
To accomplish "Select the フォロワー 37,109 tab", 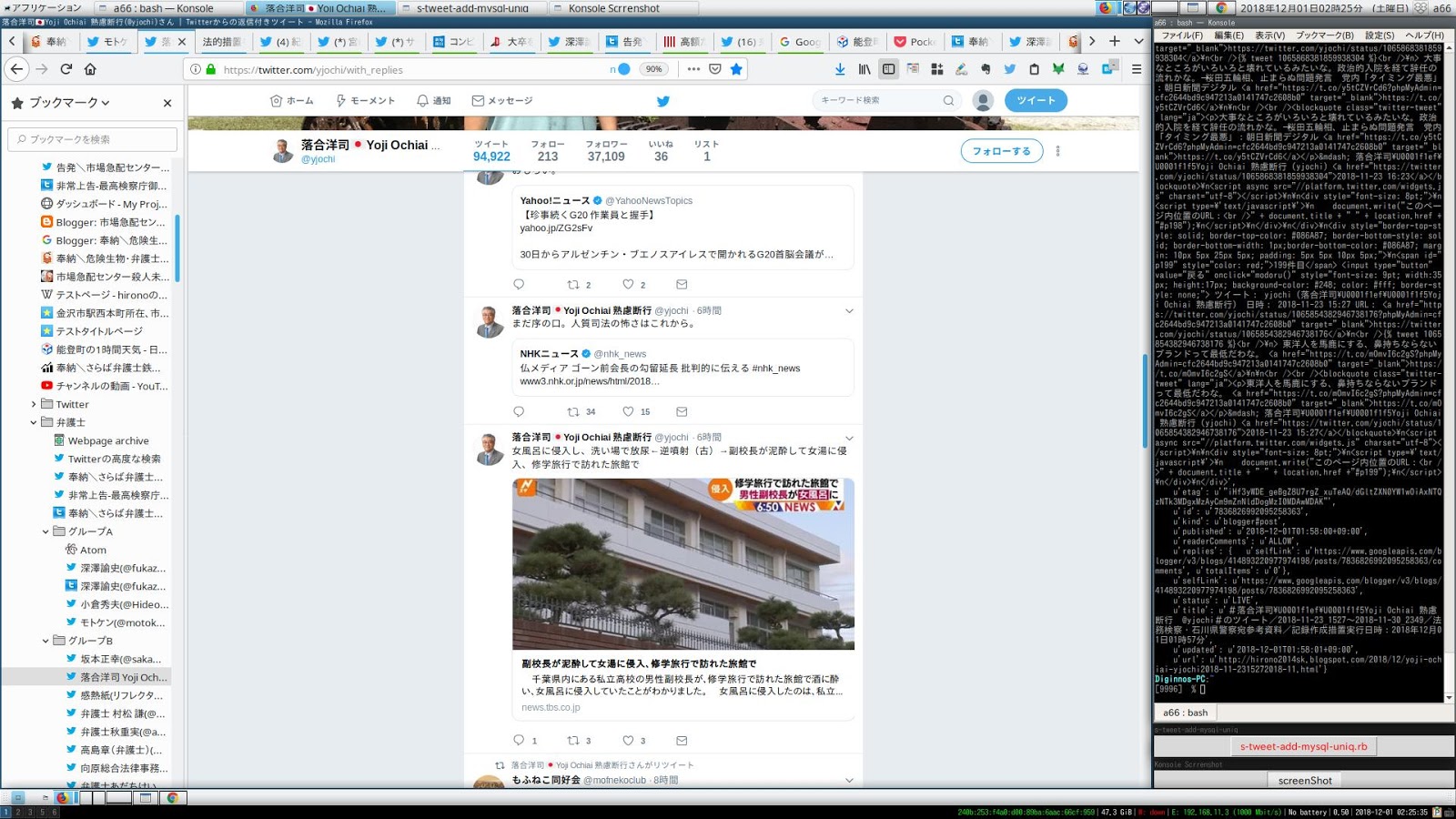I will point(606,151).
